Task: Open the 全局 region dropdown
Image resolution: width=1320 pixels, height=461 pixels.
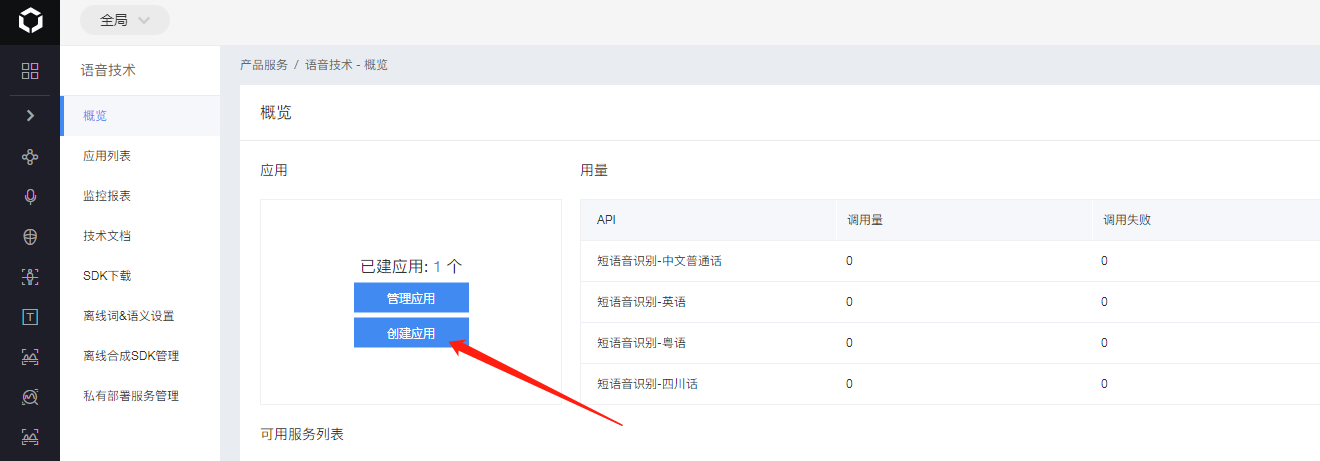Action: click(125, 20)
